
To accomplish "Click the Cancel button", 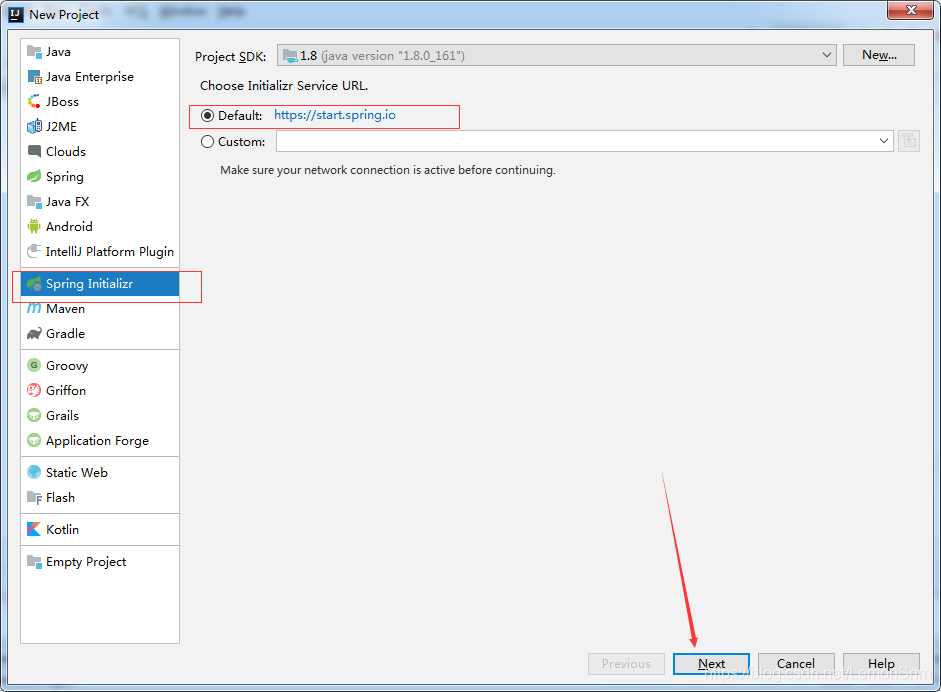I will tap(796, 664).
